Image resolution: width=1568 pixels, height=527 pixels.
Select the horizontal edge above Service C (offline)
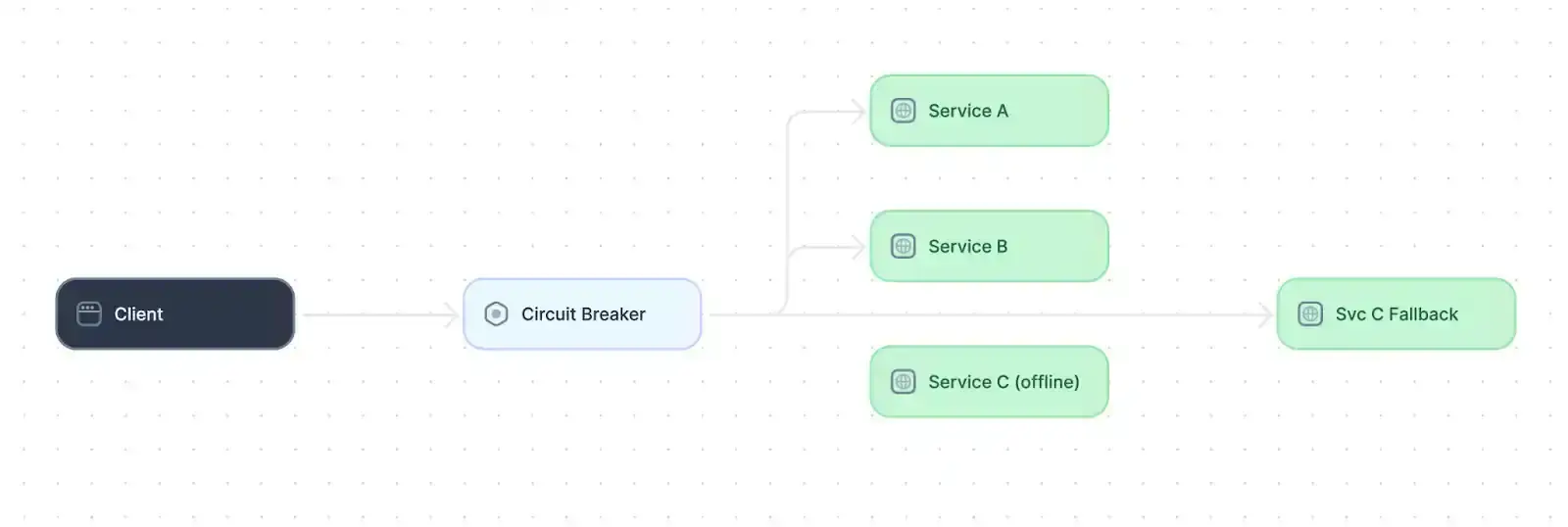990,314
